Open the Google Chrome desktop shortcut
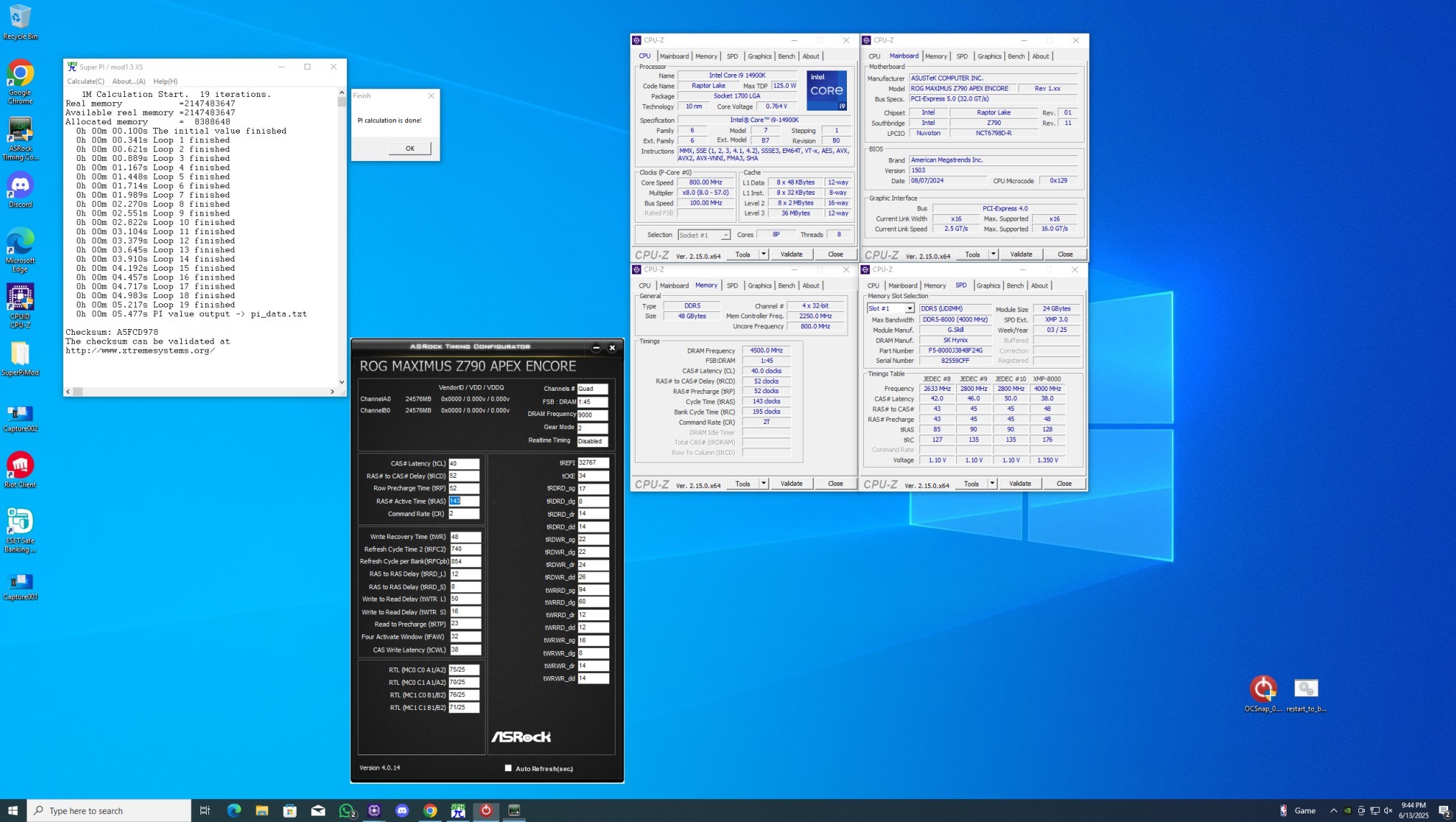Viewport: 1456px width, 822px height. [x=20, y=81]
